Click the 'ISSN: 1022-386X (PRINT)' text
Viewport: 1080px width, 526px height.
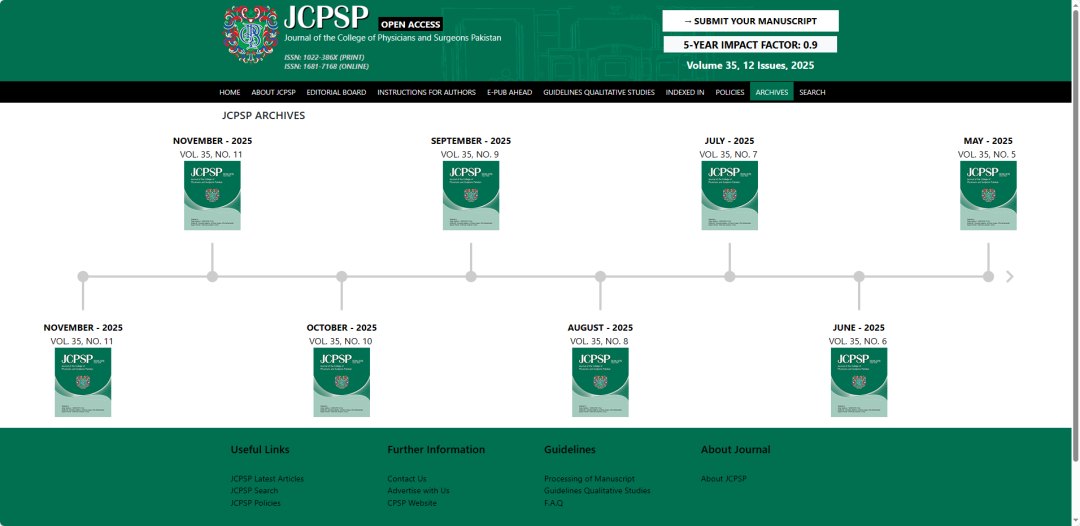[x=324, y=57]
